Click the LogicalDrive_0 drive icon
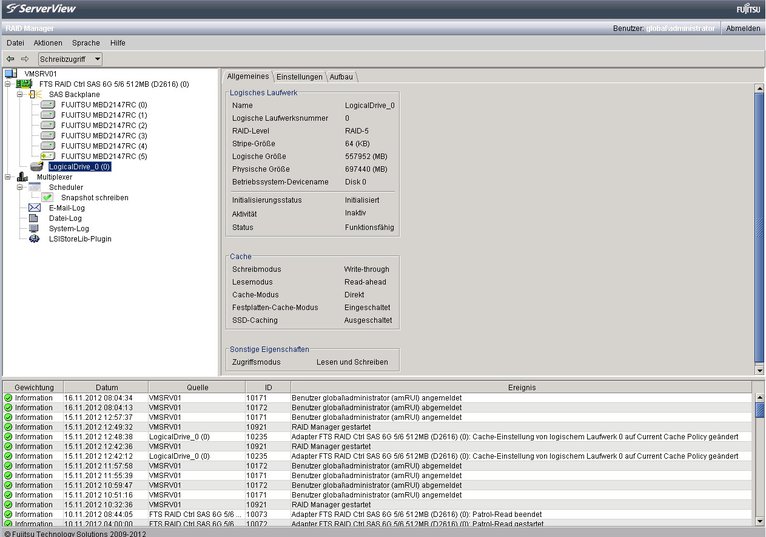 (36, 167)
